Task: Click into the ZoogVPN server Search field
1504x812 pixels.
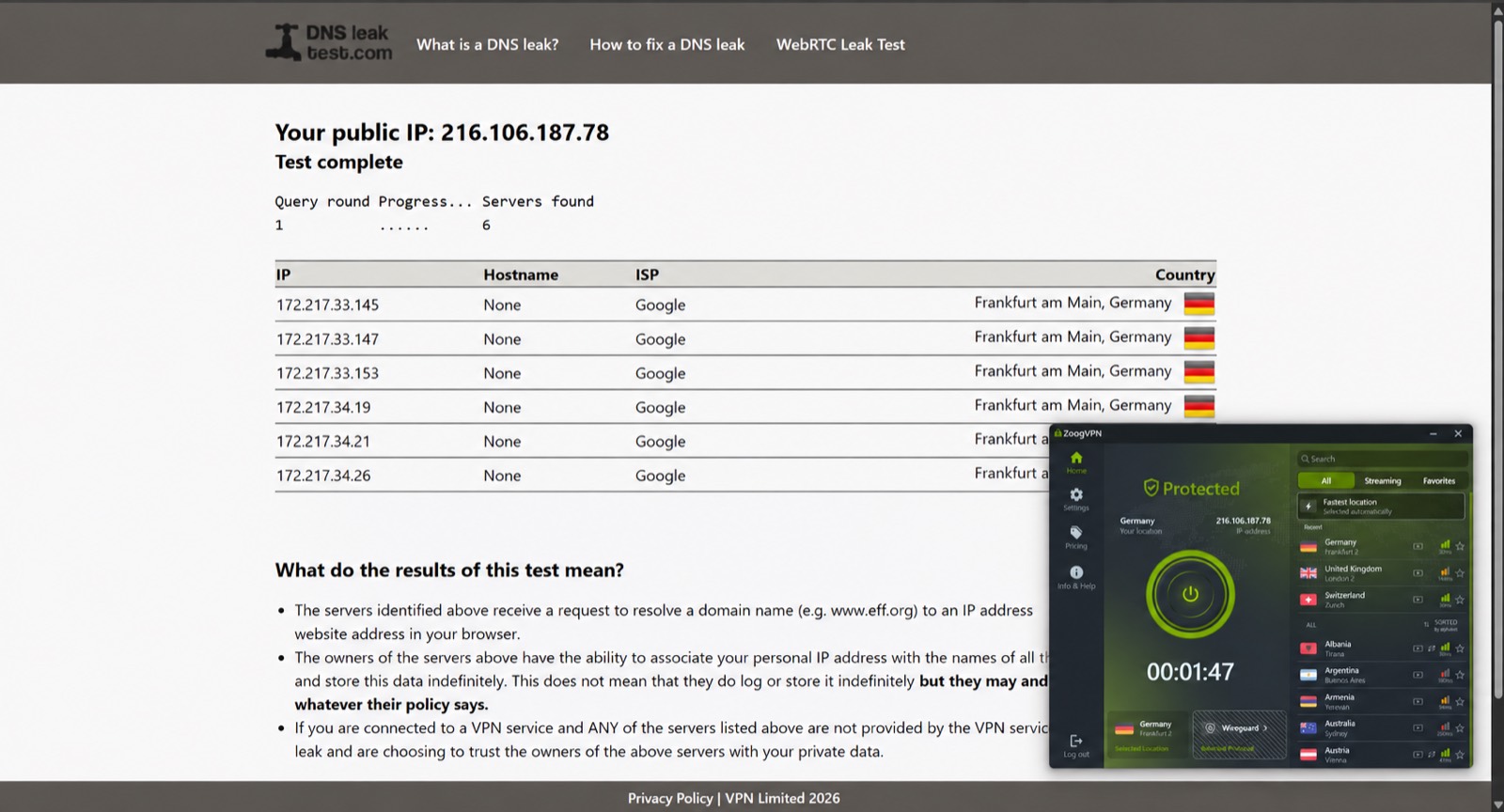Action: [1382, 459]
